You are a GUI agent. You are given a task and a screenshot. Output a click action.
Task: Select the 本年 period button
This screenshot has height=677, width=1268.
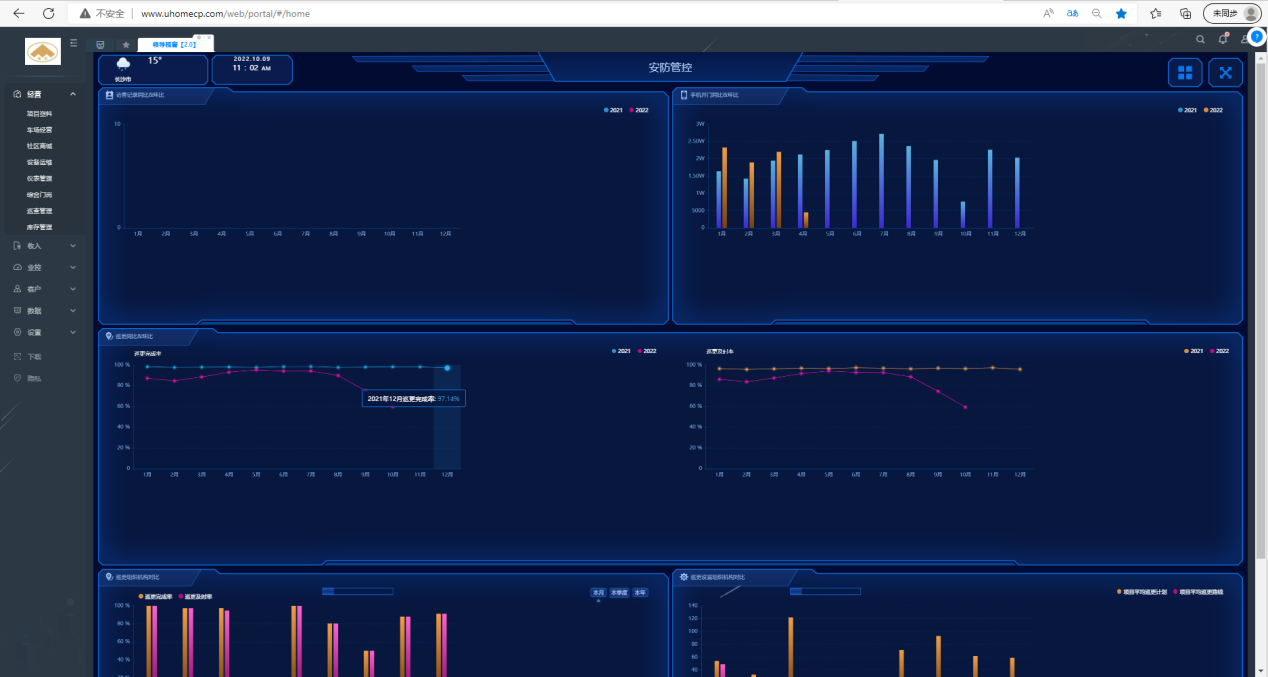point(640,592)
